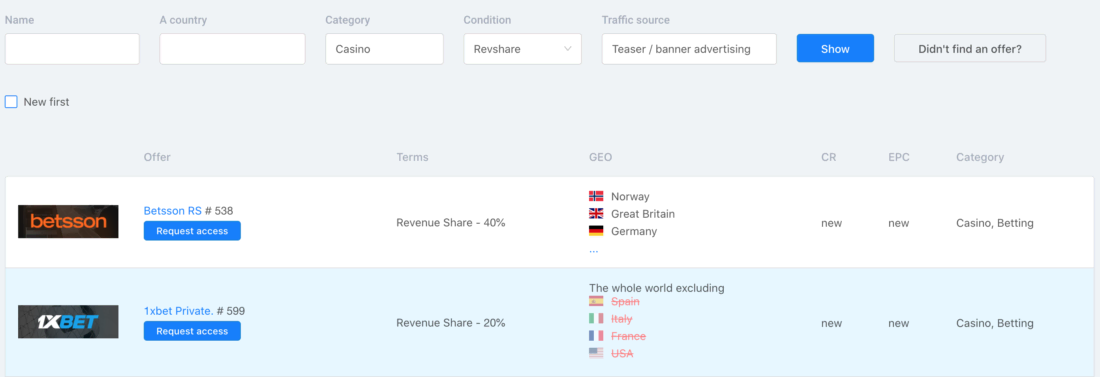Click the struck-through Italy text
This screenshot has height=377, width=1100.
click(622, 319)
